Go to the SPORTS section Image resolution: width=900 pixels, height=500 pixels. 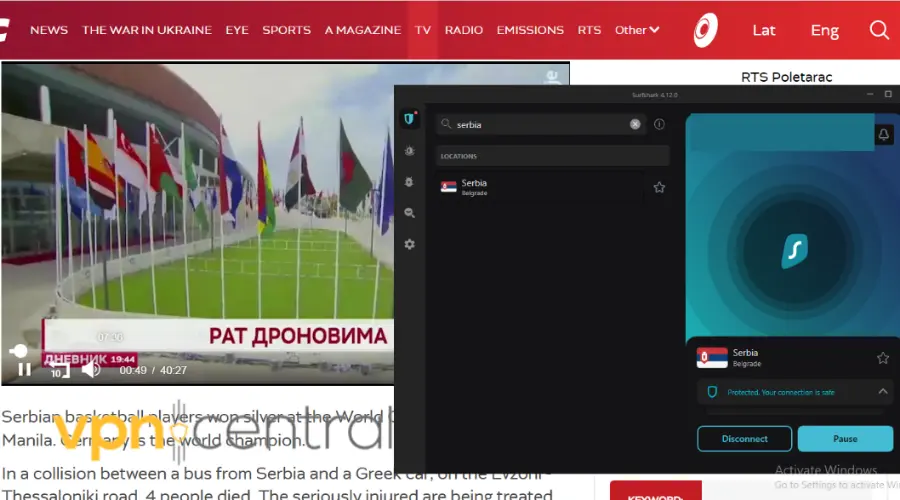click(x=286, y=30)
